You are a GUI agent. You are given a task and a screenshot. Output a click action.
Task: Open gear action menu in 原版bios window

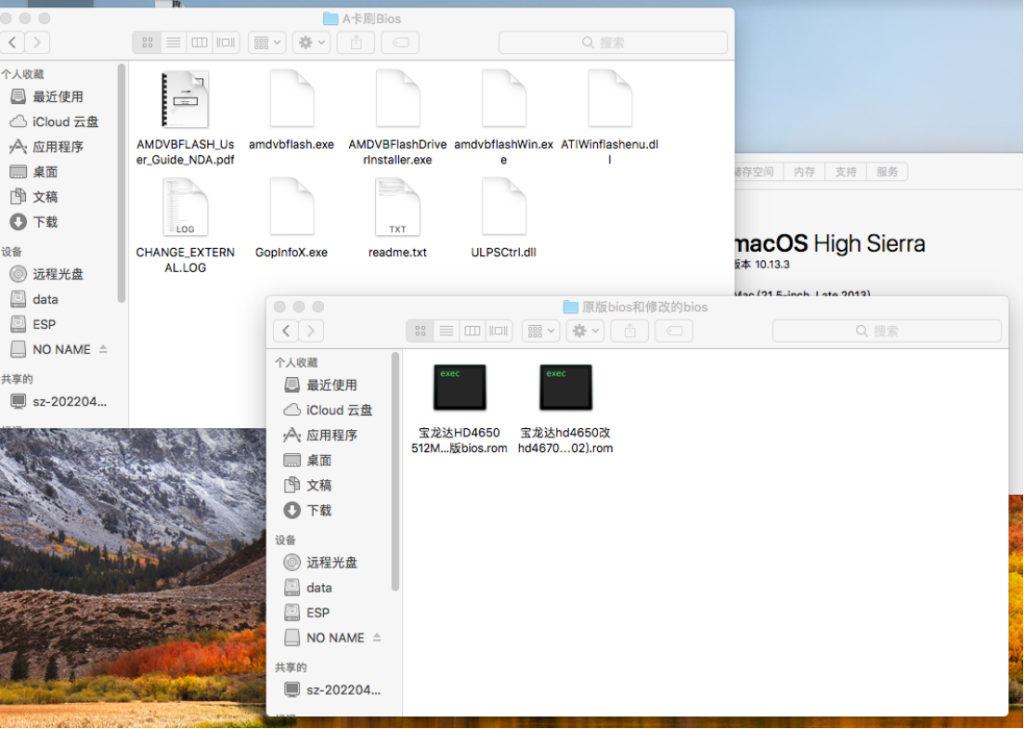coord(584,331)
